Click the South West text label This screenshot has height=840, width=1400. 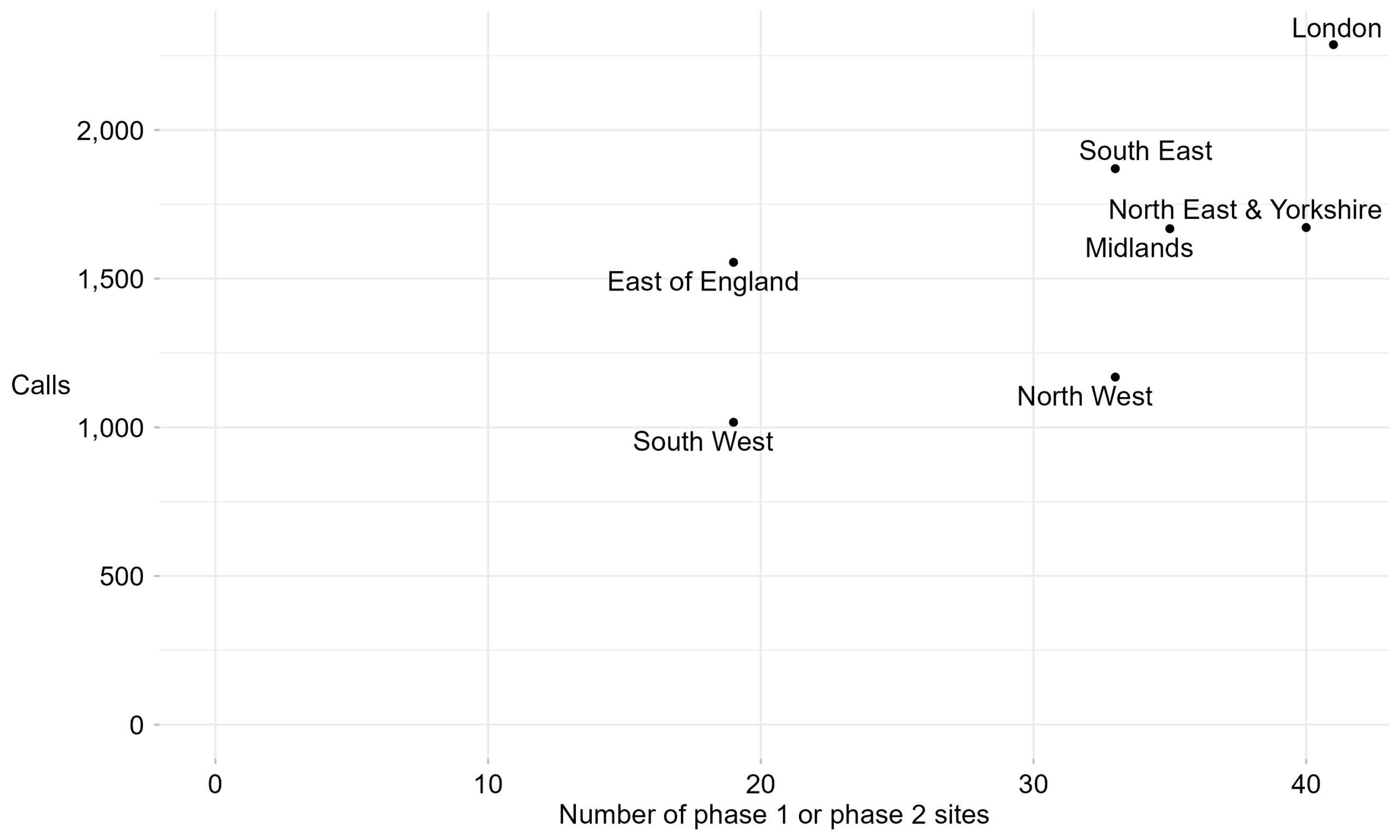point(703,441)
